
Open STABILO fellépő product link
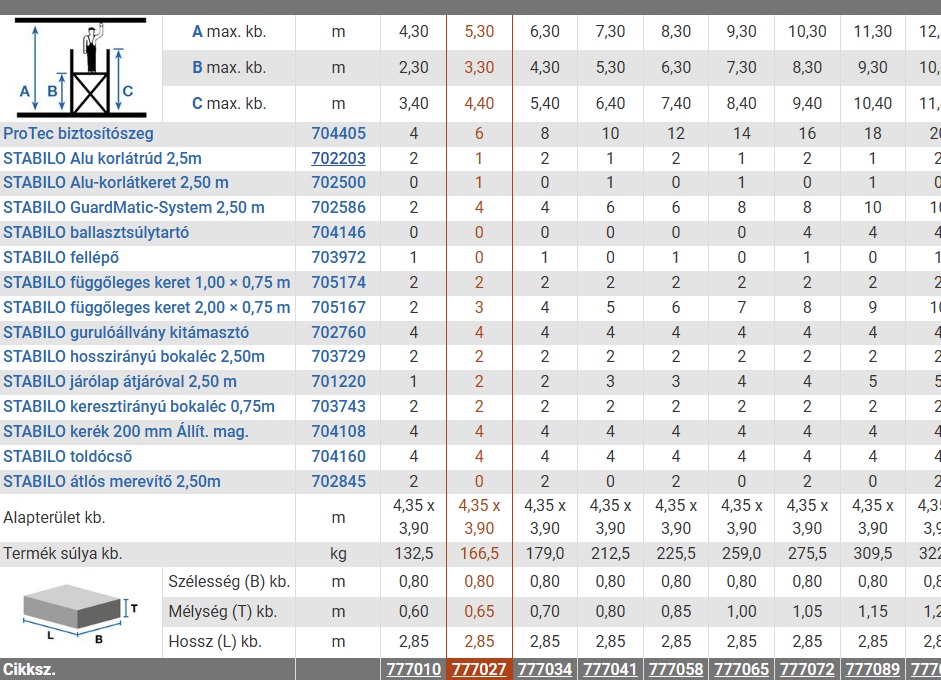[x=61, y=257]
